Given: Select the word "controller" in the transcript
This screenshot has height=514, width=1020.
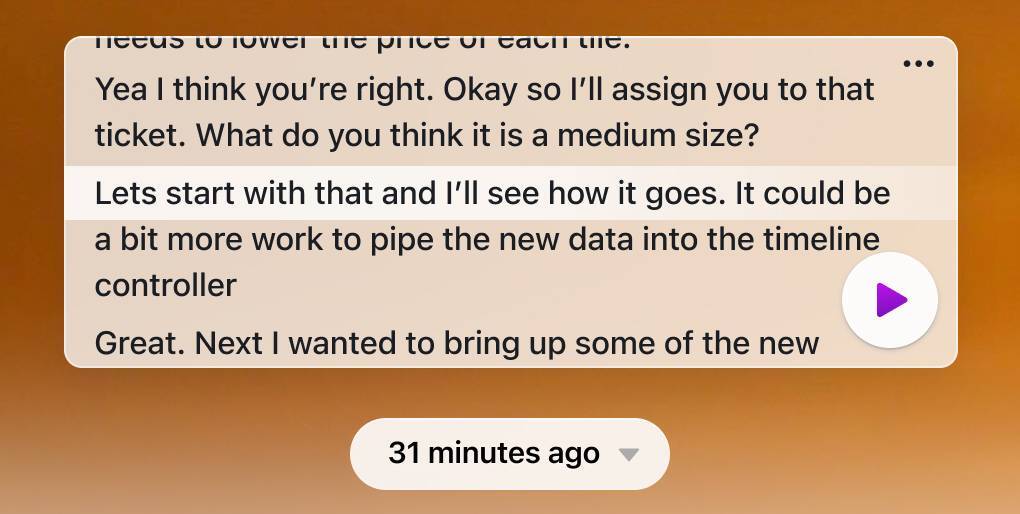Looking at the screenshot, I should coord(165,285).
